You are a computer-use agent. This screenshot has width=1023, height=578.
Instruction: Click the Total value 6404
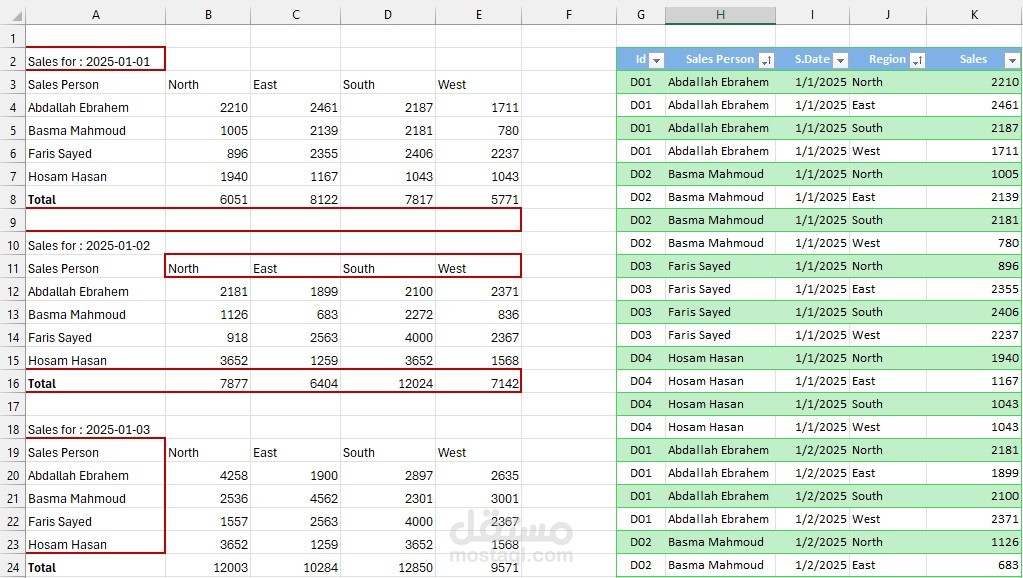324,384
